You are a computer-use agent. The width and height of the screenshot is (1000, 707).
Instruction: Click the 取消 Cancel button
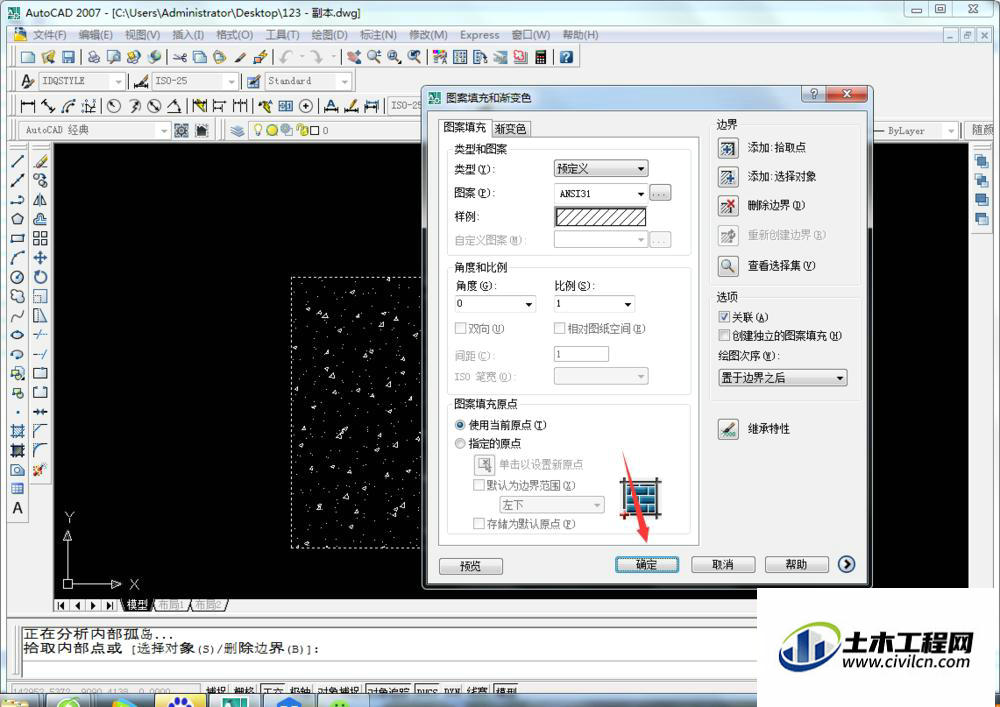point(723,565)
